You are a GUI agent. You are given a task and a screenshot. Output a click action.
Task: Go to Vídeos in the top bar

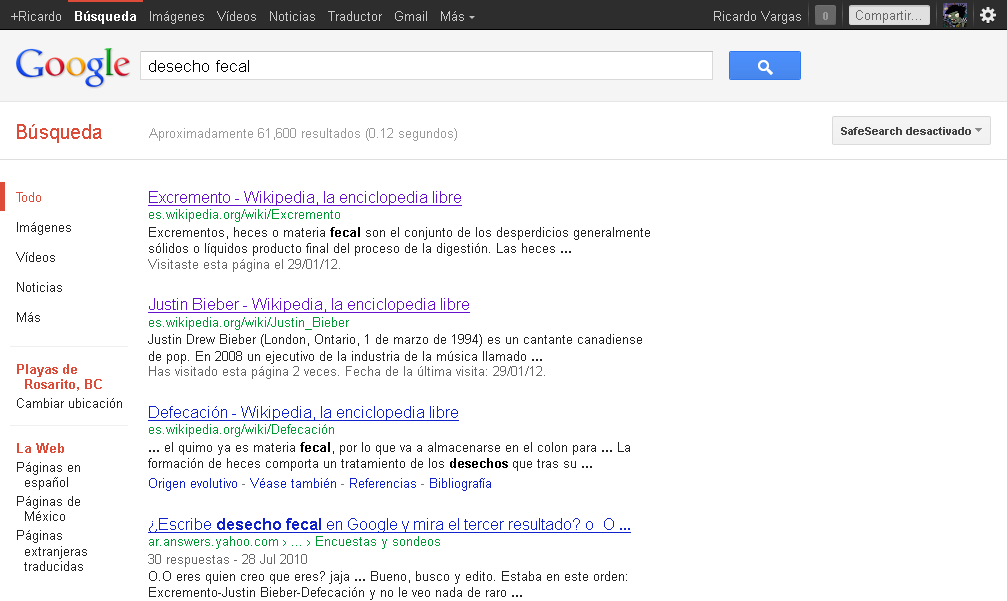[x=236, y=17]
